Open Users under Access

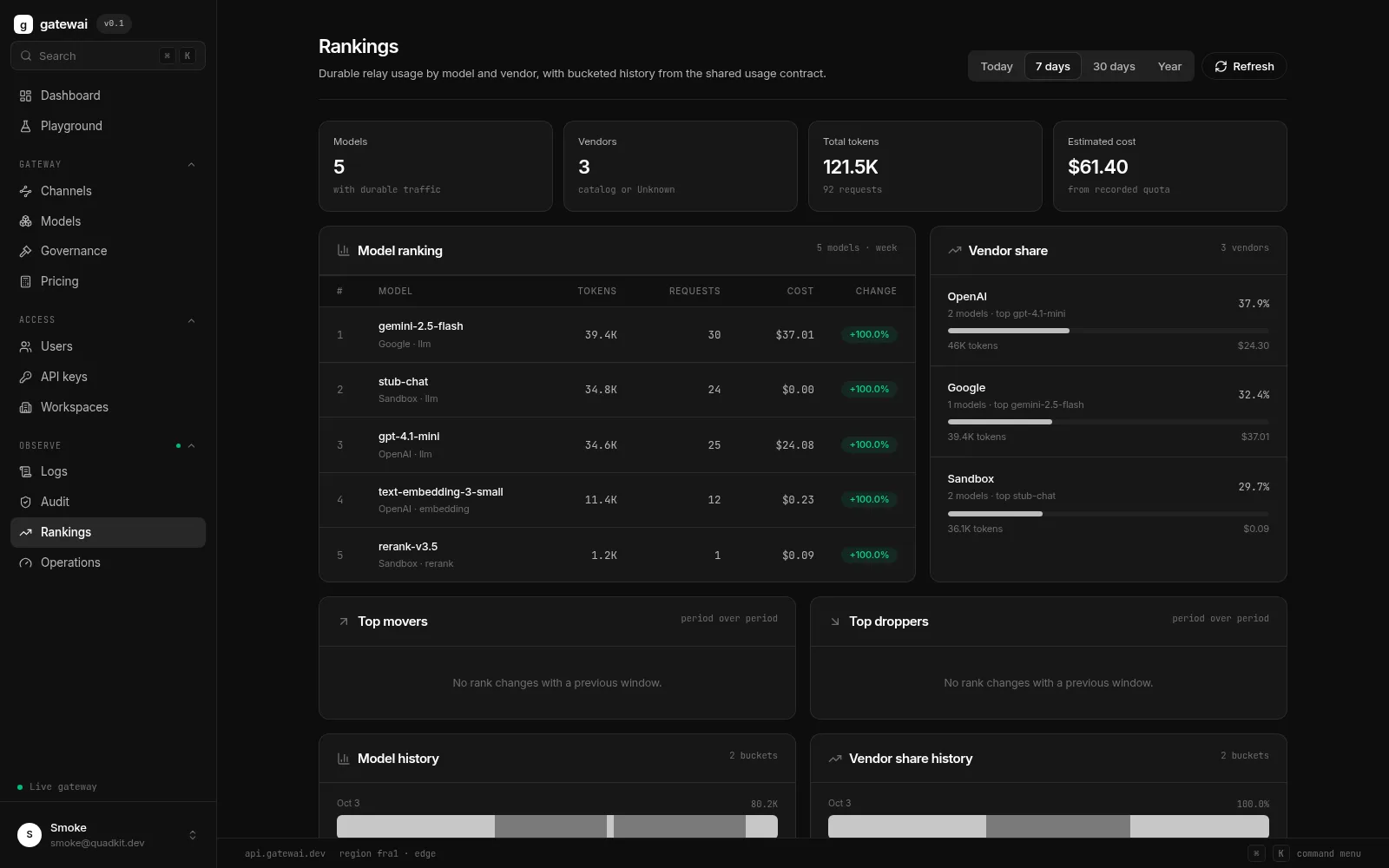(x=108, y=346)
